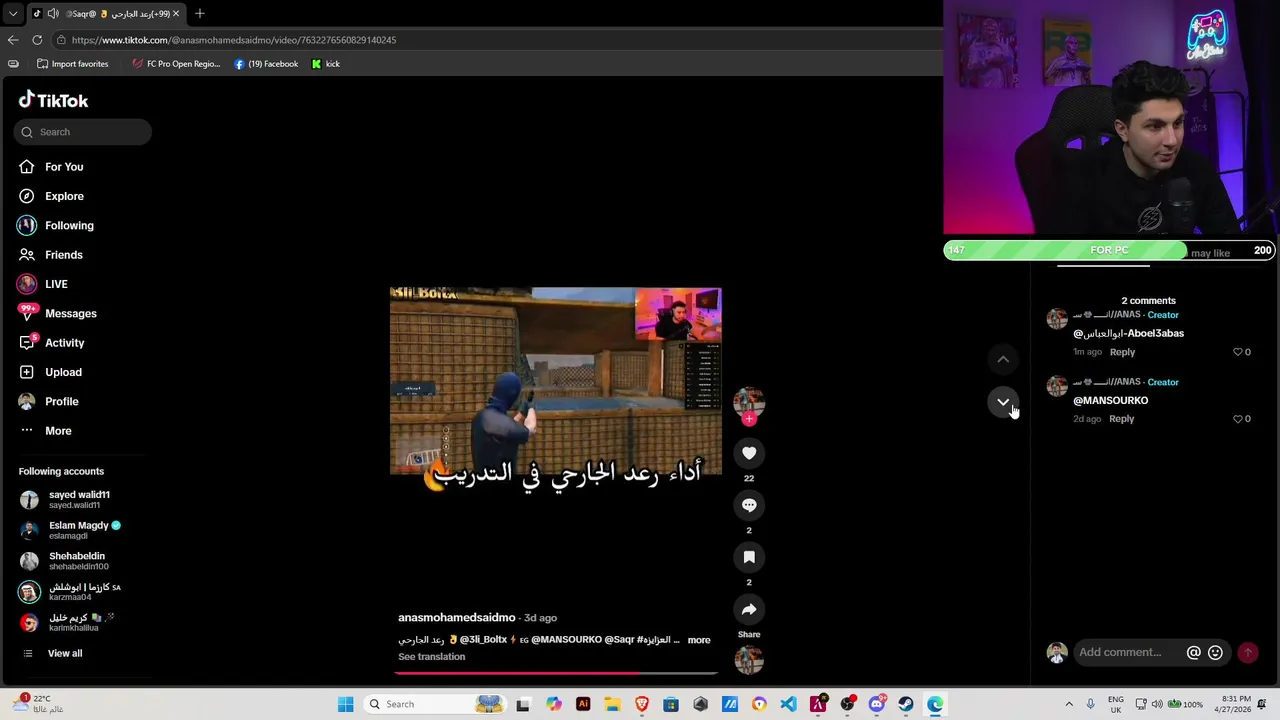This screenshot has width=1280, height=720.
Task: Go to previous video with up chevron
Action: pyautogui.click(x=1003, y=359)
